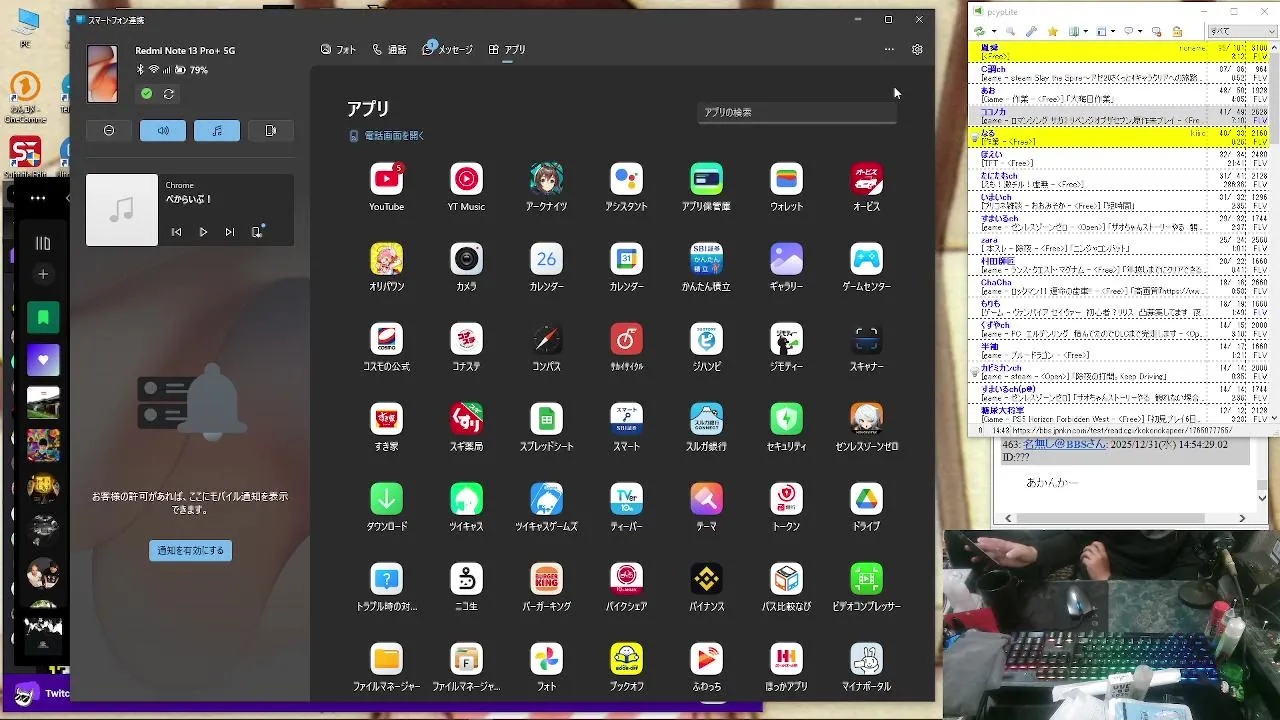Launch ゲームセンター app
The height and width of the screenshot is (720, 1280).
(x=866, y=259)
